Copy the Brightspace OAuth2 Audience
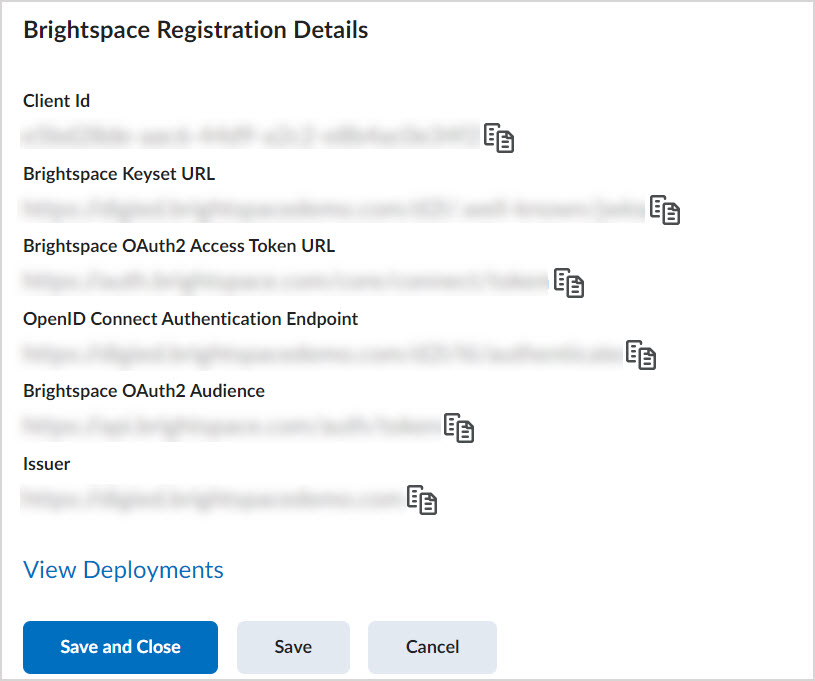This screenshot has height=681, width=815. [x=460, y=428]
